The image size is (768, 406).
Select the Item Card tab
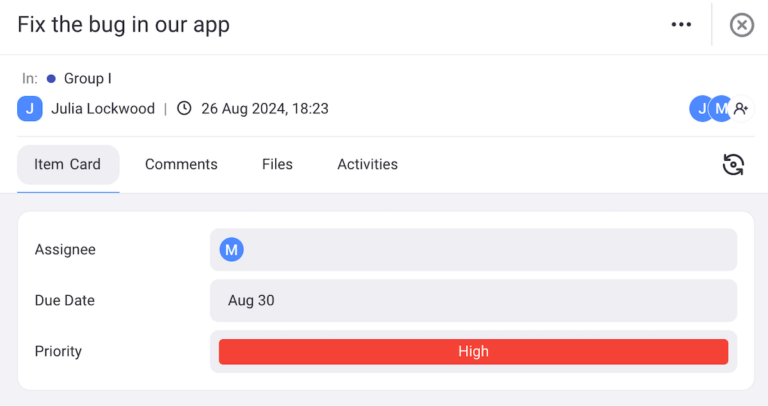(68, 165)
